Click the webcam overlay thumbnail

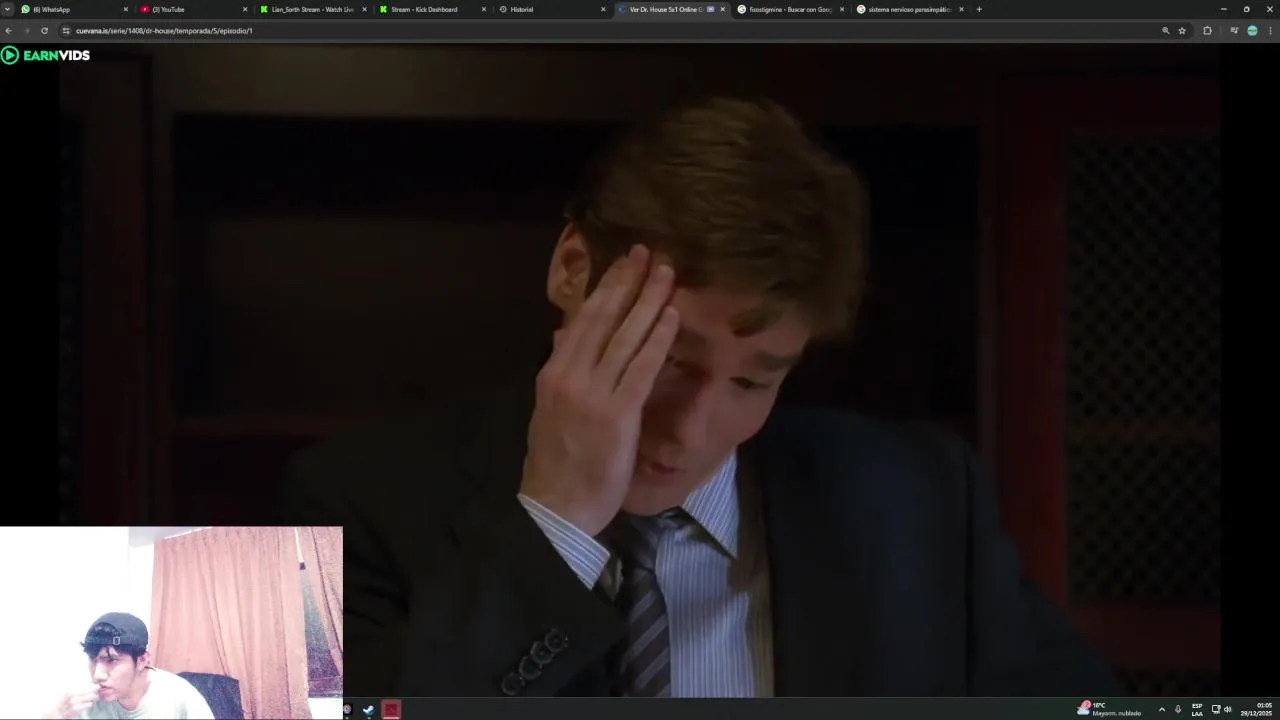tap(171, 623)
